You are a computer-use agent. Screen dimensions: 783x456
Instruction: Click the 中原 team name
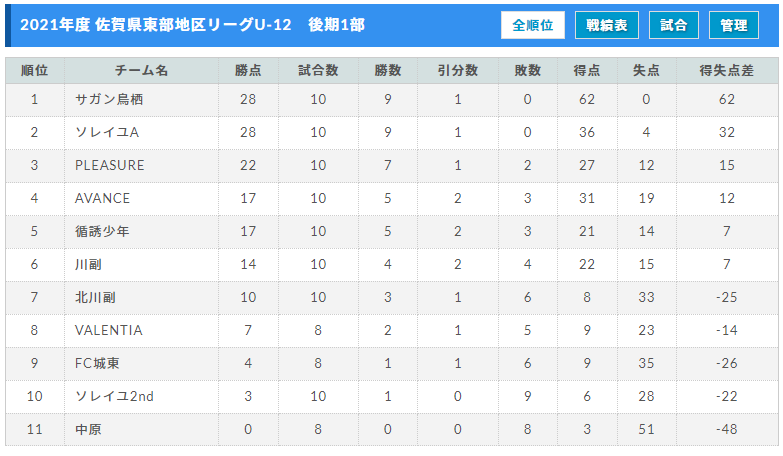[x=88, y=429]
